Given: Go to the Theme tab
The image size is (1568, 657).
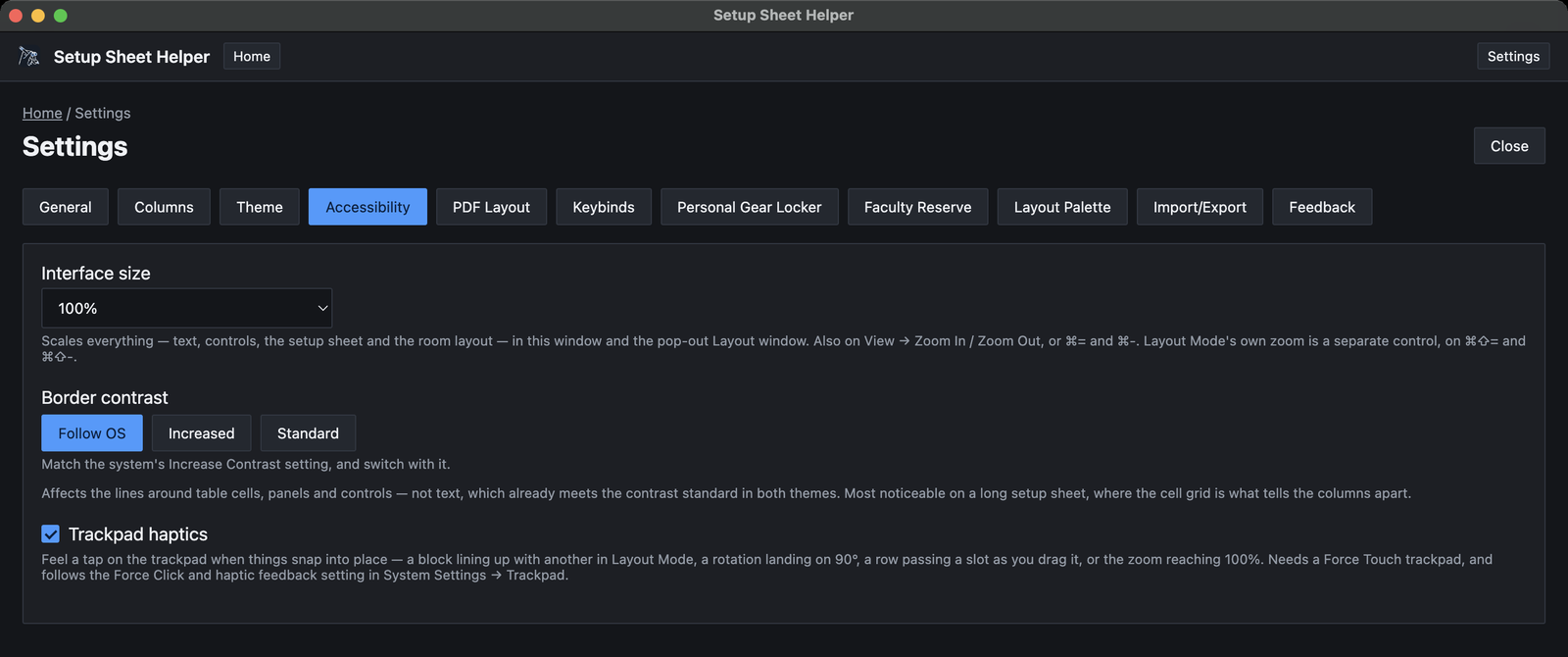Looking at the screenshot, I should click(x=260, y=207).
